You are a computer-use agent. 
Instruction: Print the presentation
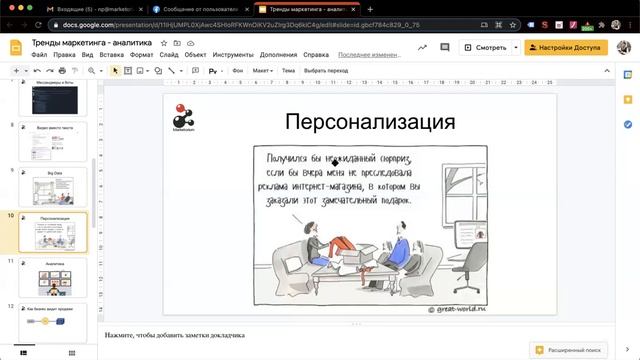coord(62,71)
